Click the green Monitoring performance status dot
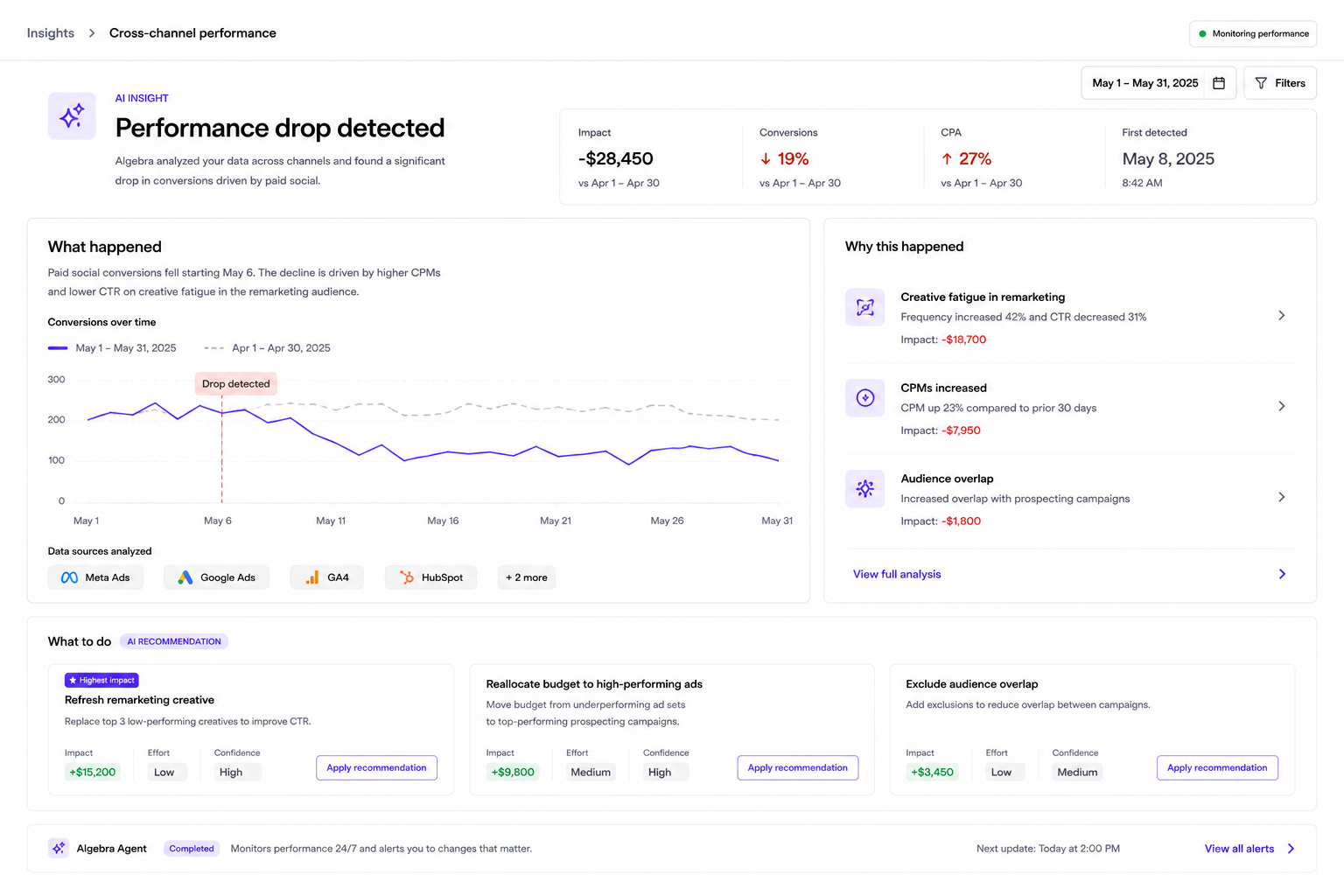 (x=1202, y=34)
